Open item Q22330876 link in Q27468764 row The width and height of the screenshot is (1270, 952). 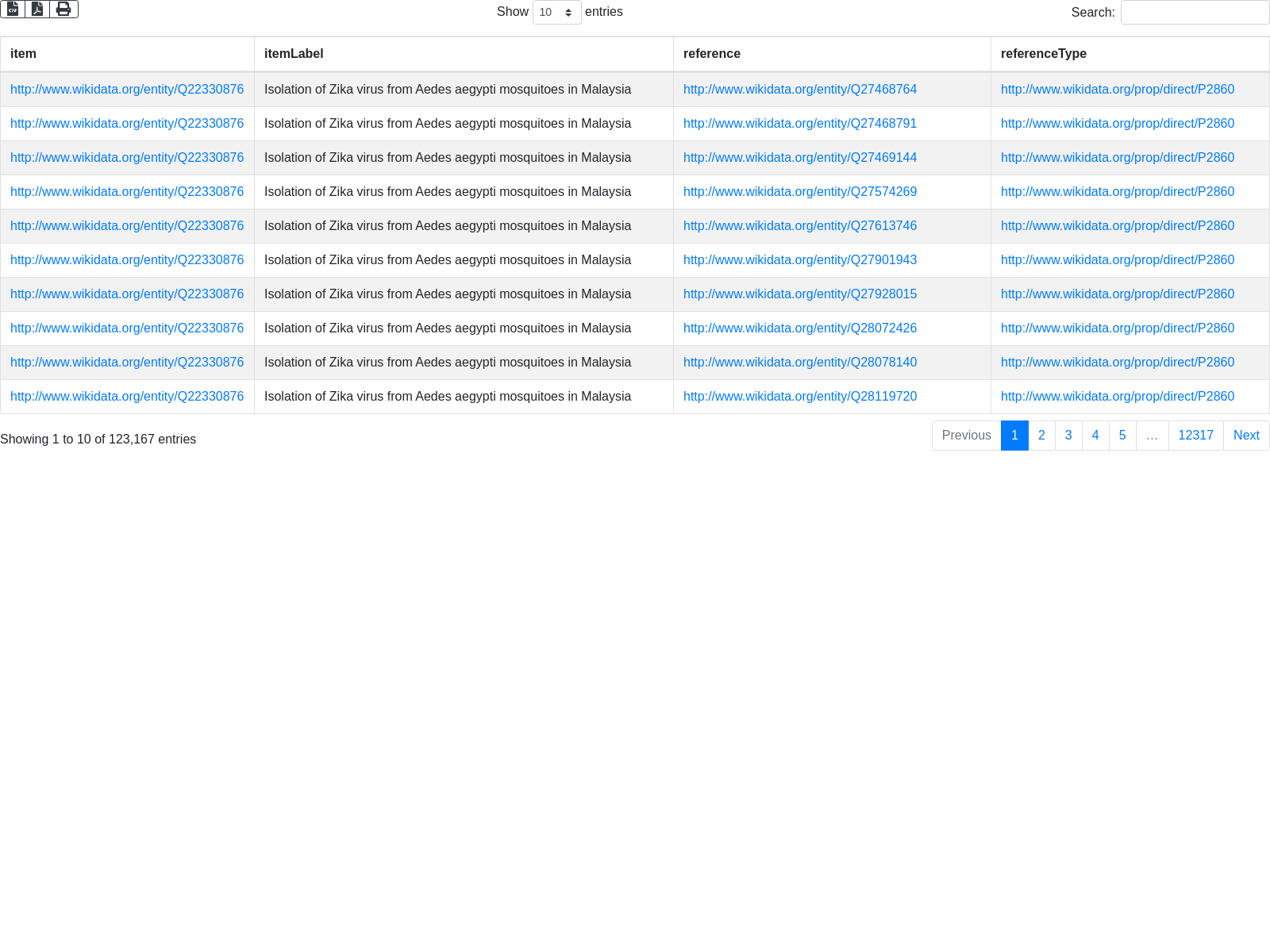point(127,90)
